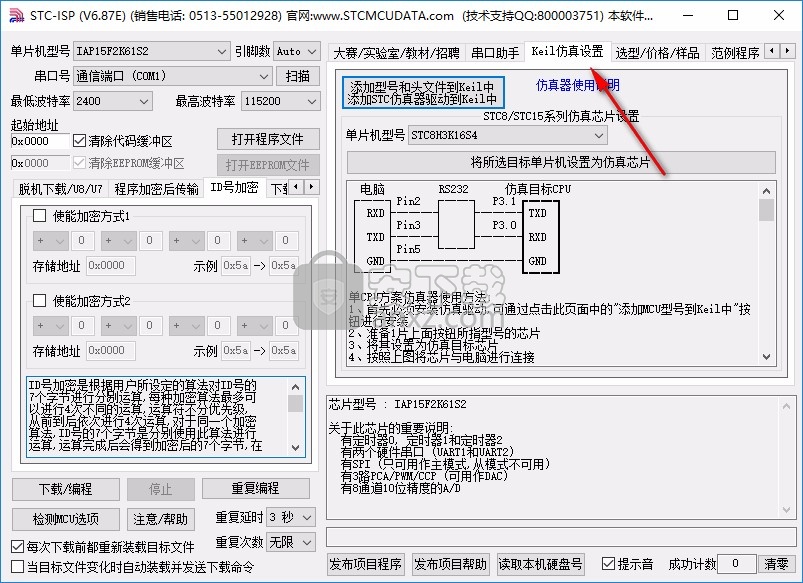
Task: Select Keil仿真设置 tab
Action: tap(567, 51)
